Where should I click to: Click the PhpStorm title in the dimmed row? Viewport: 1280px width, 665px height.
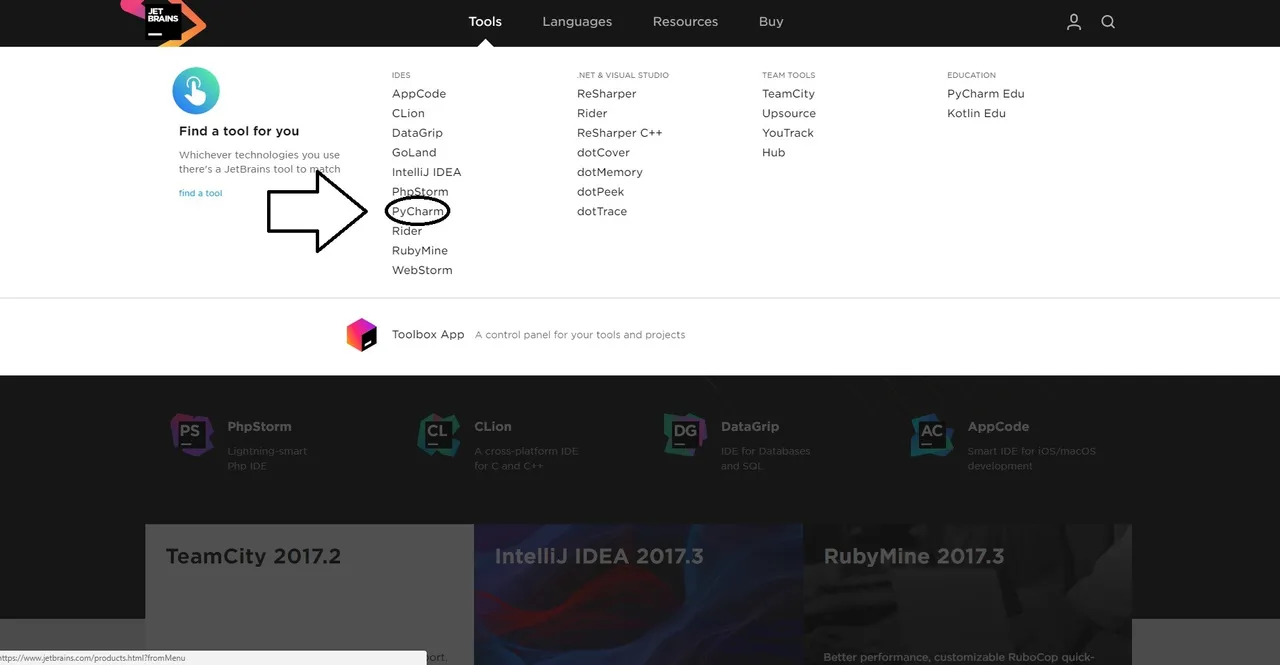[259, 426]
